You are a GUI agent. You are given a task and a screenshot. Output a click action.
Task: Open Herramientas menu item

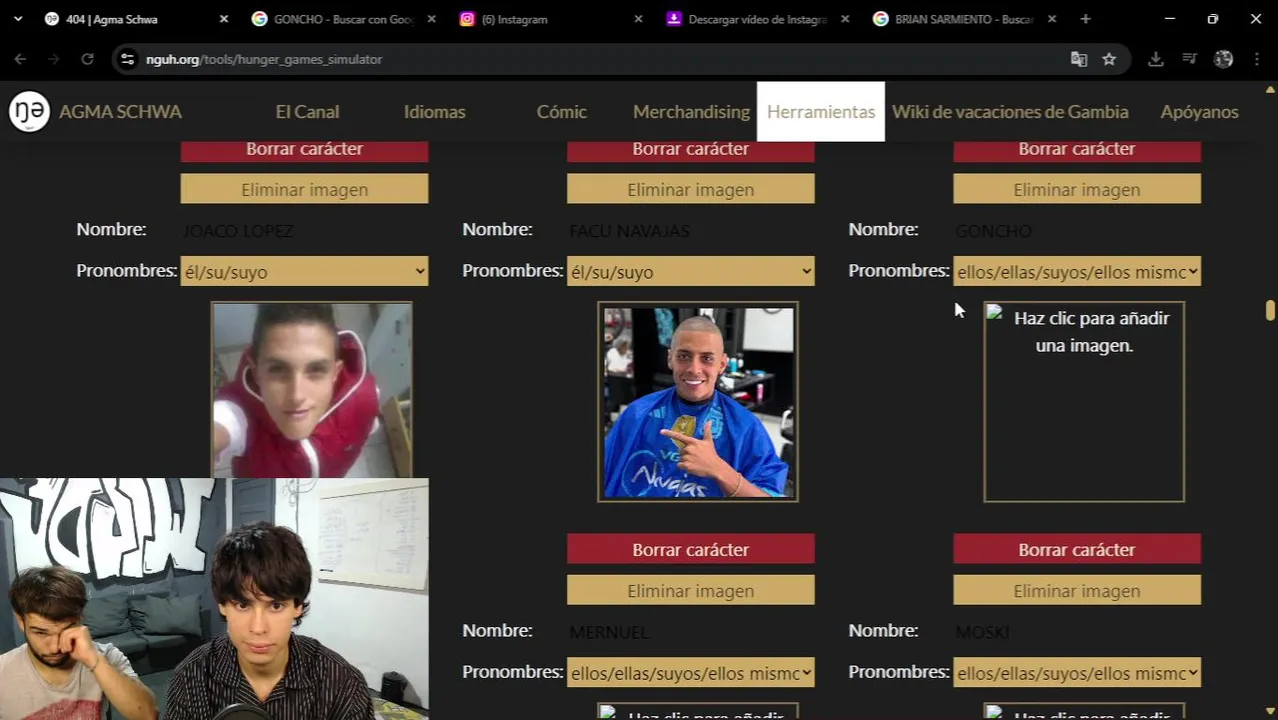(821, 111)
